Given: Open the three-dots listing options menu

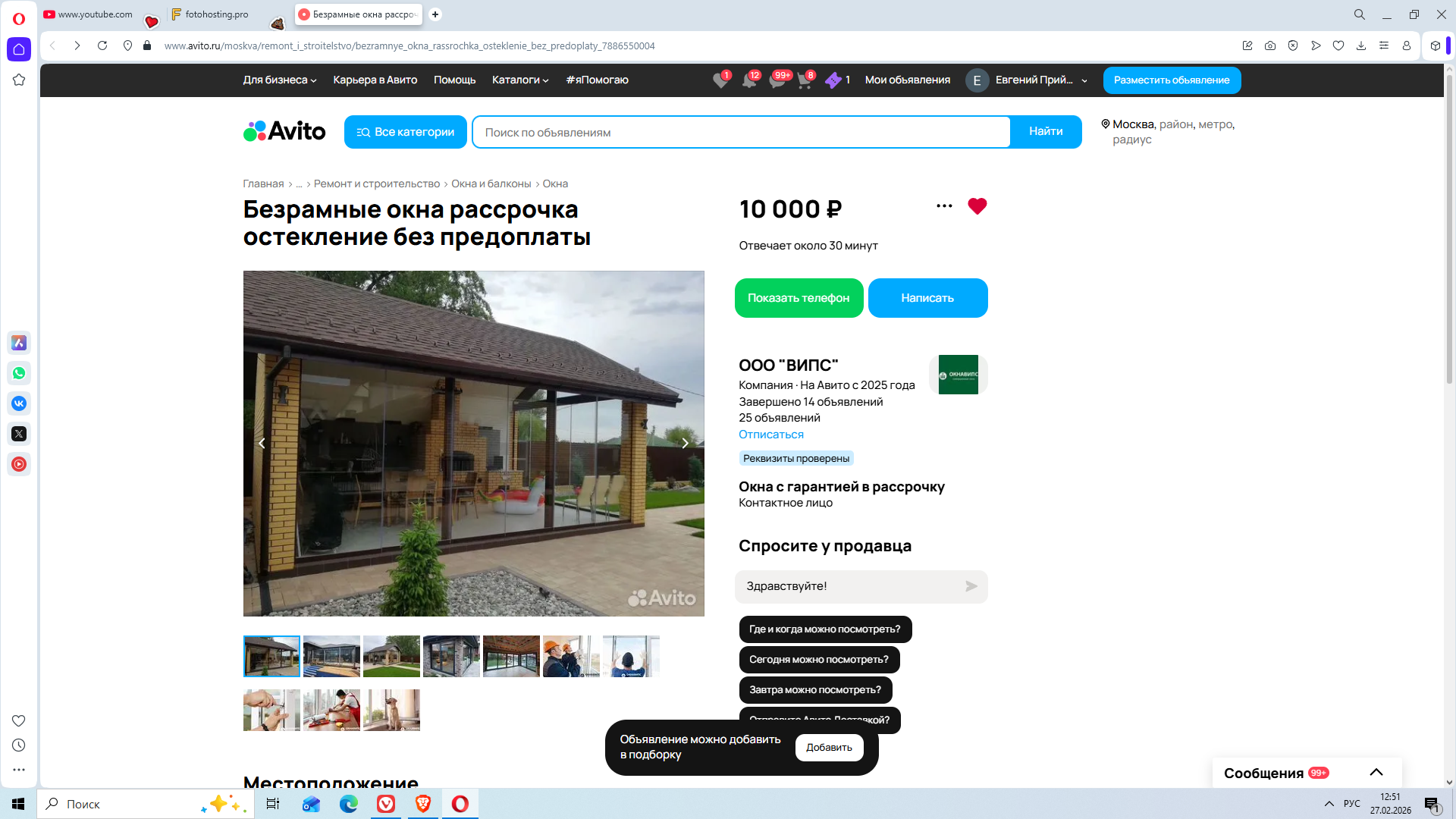Looking at the screenshot, I should pos(944,206).
